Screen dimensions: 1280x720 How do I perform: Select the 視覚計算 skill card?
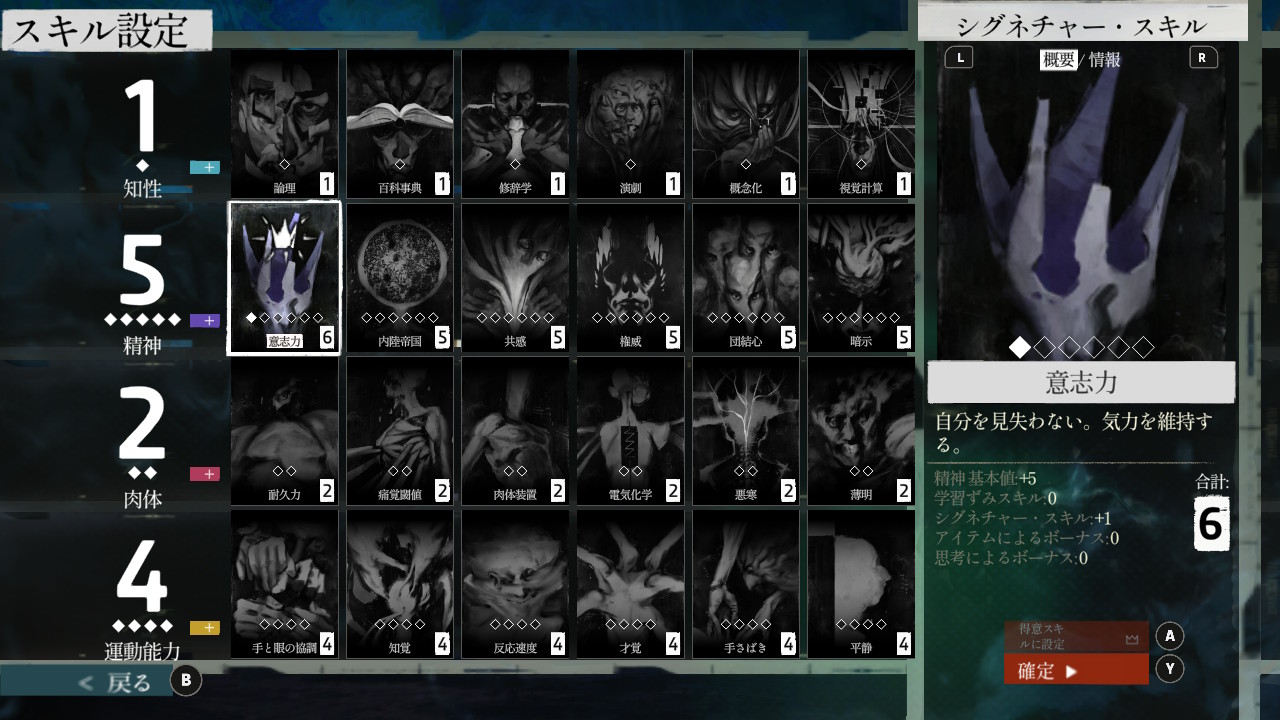point(861,124)
